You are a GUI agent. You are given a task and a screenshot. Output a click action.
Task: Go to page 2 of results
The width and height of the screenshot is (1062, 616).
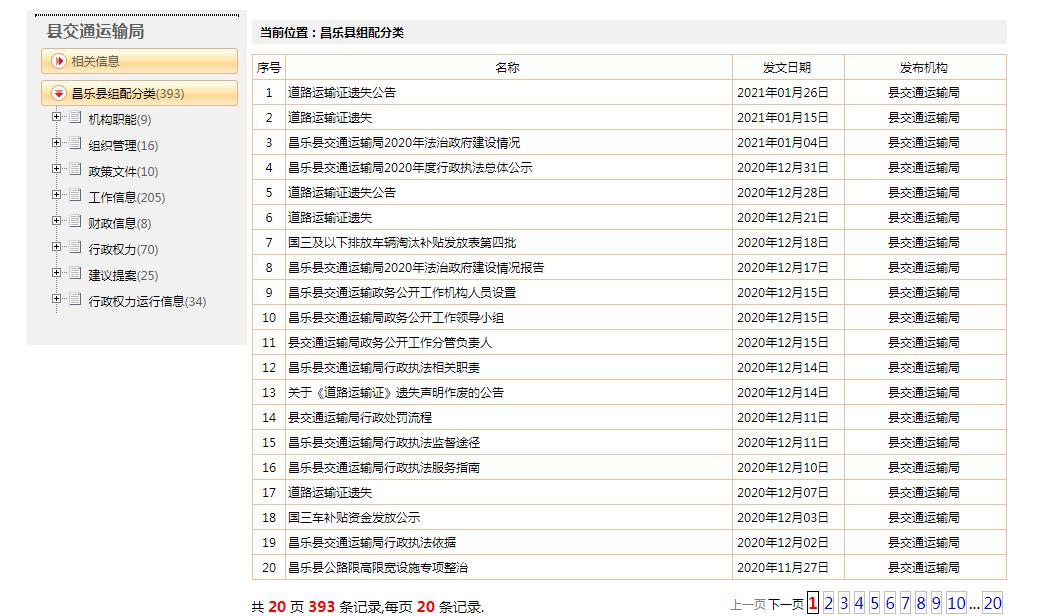pyautogui.click(x=828, y=603)
